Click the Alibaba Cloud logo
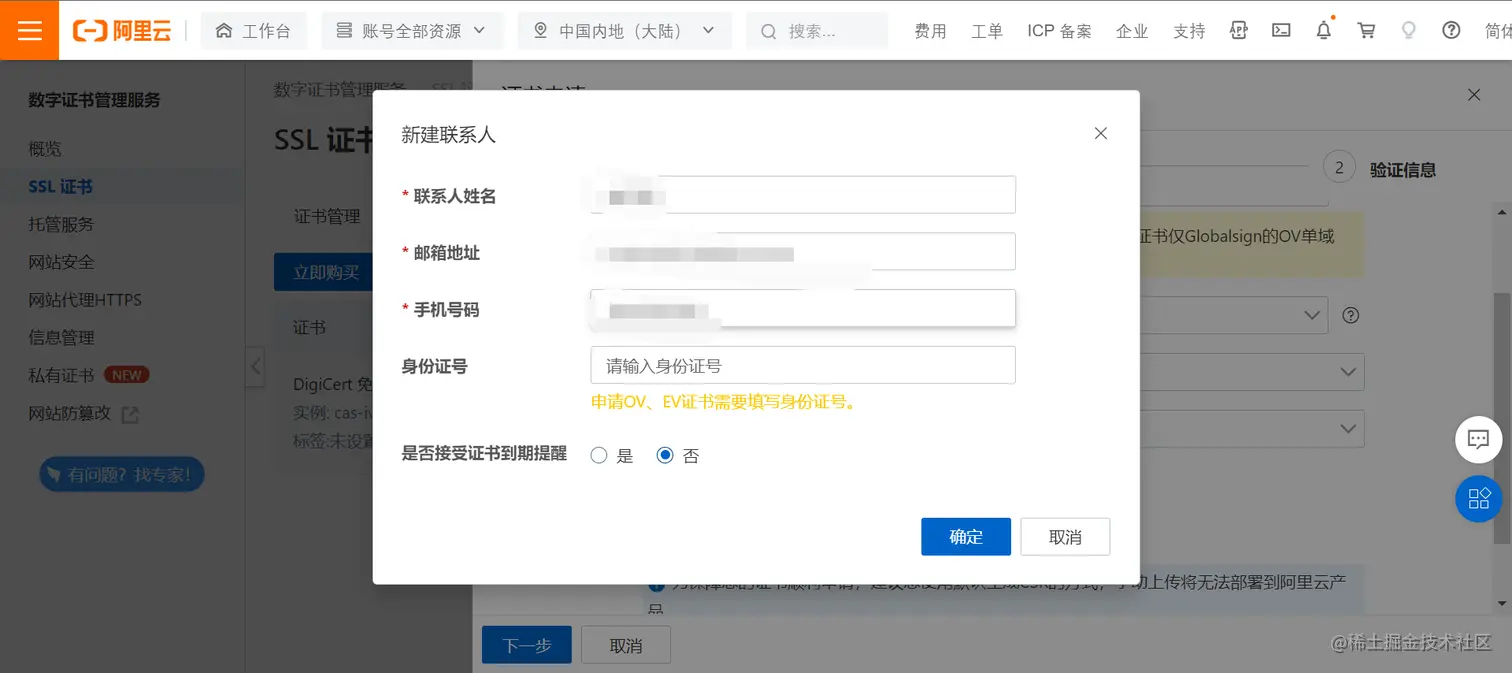This screenshot has height=673, width=1512. tap(122, 31)
